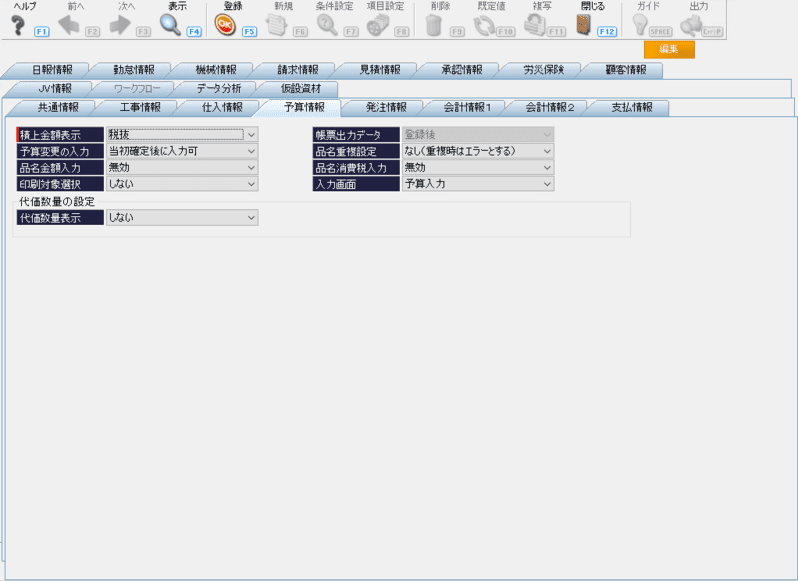Click the 積上金額表示 field label
798x581 pixels.
pos(60,135)
